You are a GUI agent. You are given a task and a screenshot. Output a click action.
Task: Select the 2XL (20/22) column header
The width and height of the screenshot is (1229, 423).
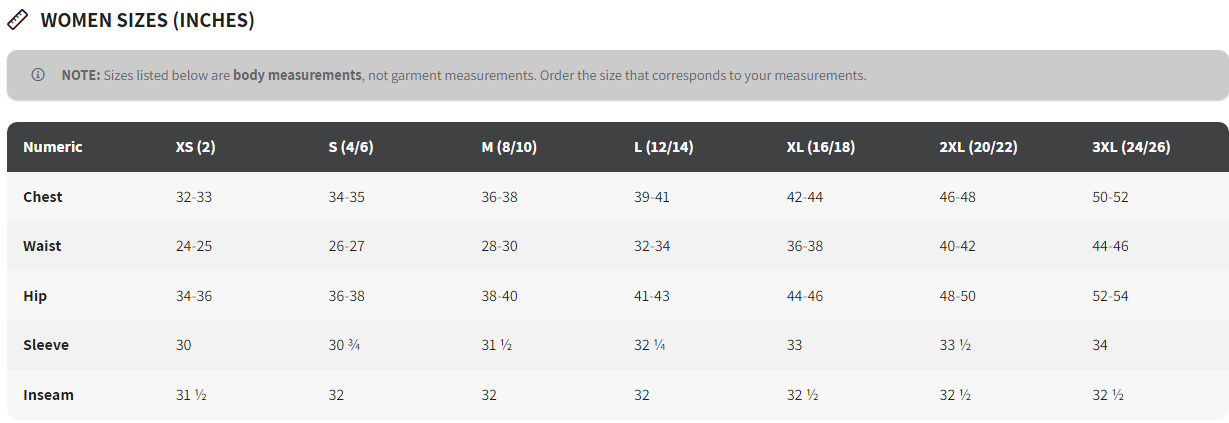978,147
